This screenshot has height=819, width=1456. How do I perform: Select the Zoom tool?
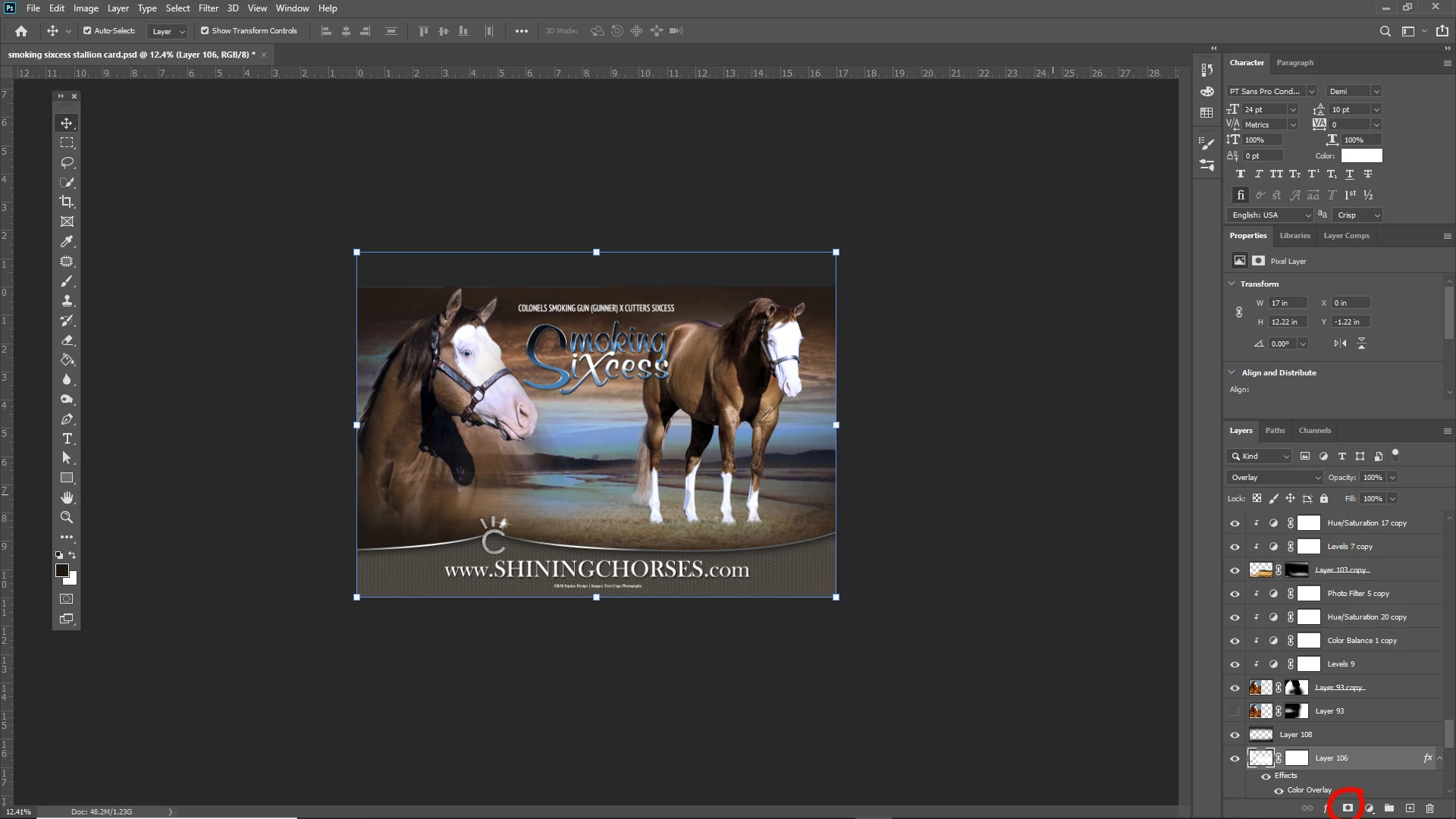[67, 517]
